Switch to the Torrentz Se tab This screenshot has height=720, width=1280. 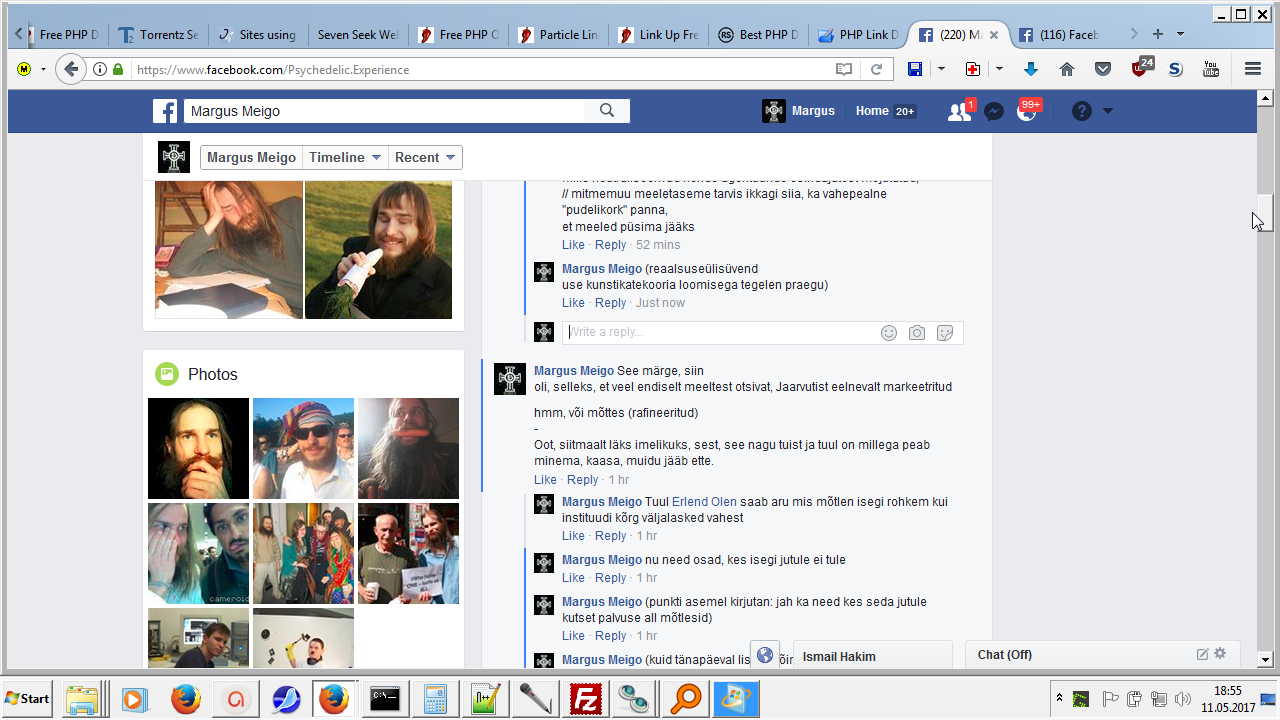click(x=158, y=34)
